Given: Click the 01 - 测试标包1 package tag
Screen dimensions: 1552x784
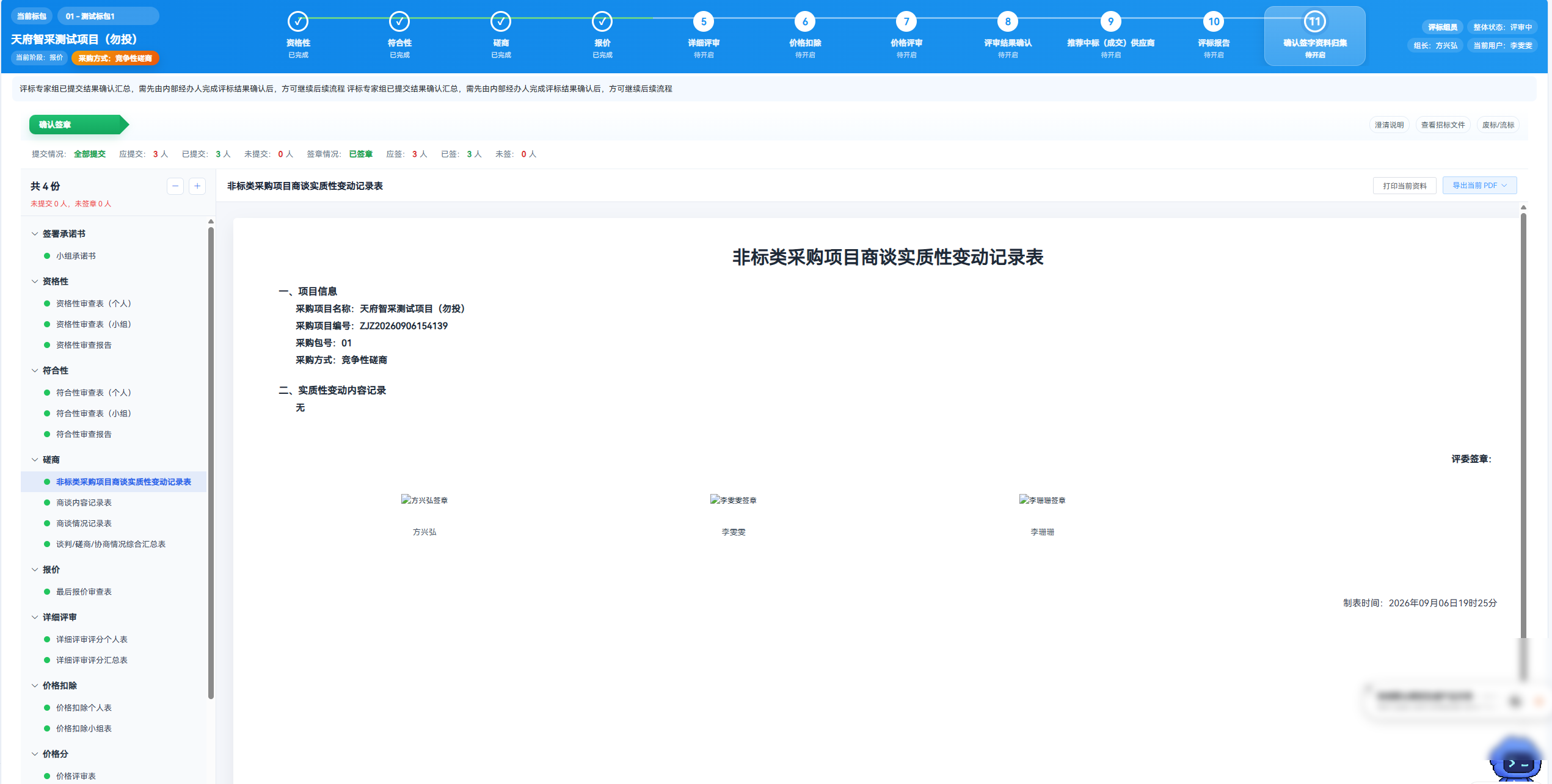Looking at the screenshot, I should coord(108,16).
